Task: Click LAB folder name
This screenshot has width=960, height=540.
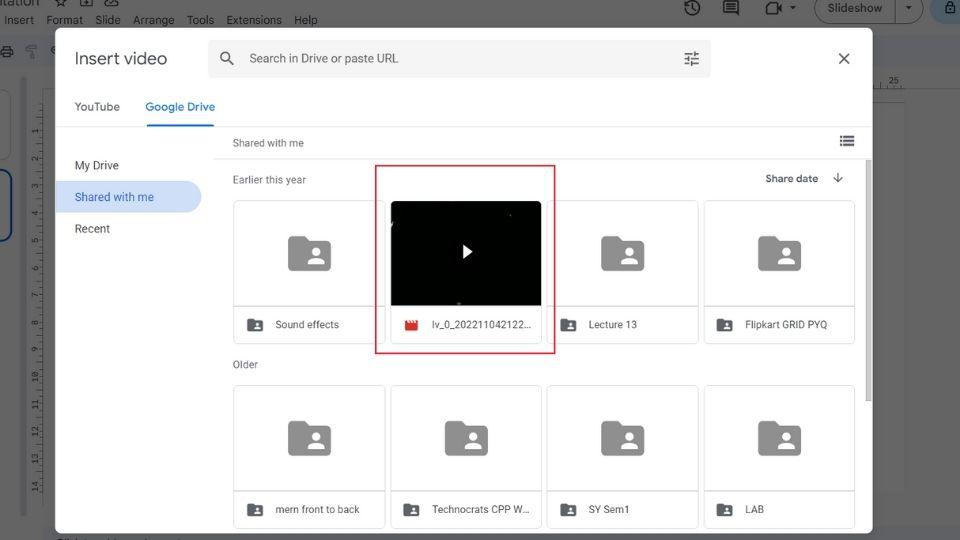Action: pos(754,509)
